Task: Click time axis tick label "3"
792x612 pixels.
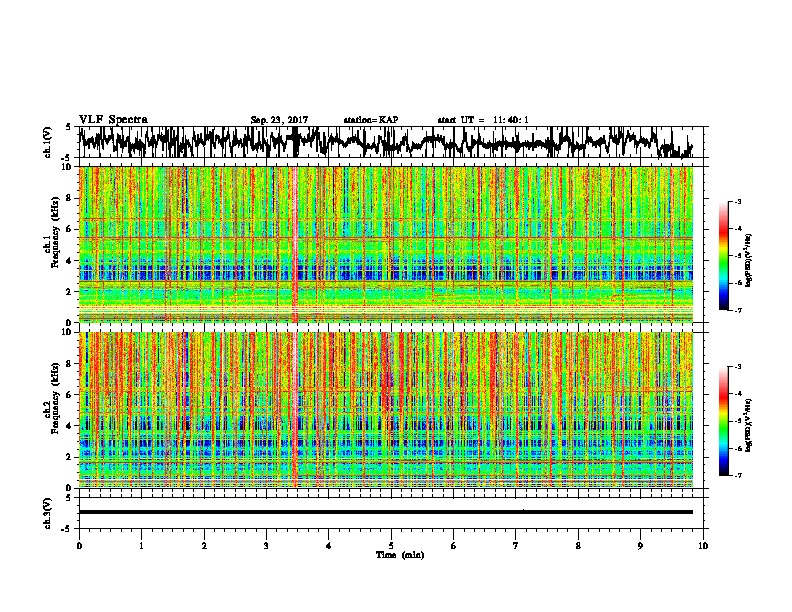Action: pos(267,546)
